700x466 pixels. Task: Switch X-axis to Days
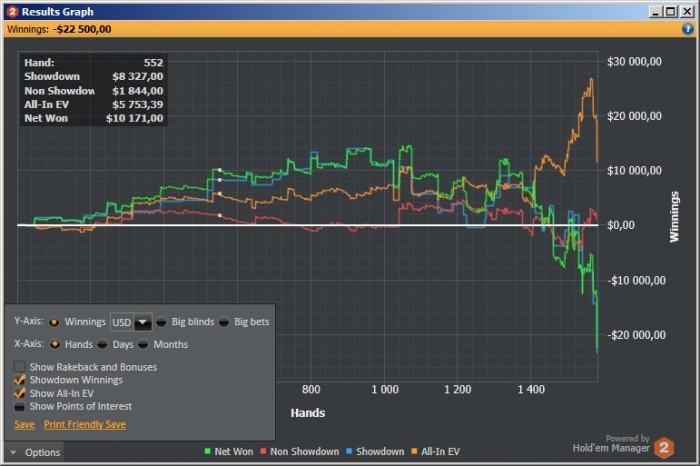(102, 344)
